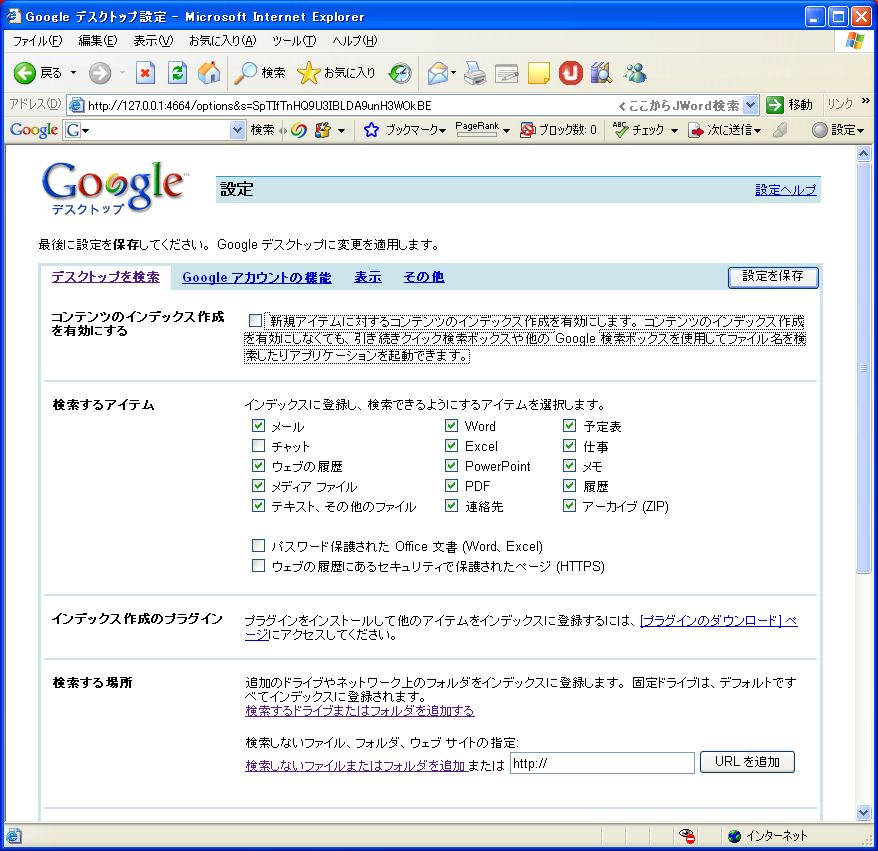Click the URL を追加 button

click(747, 762)
